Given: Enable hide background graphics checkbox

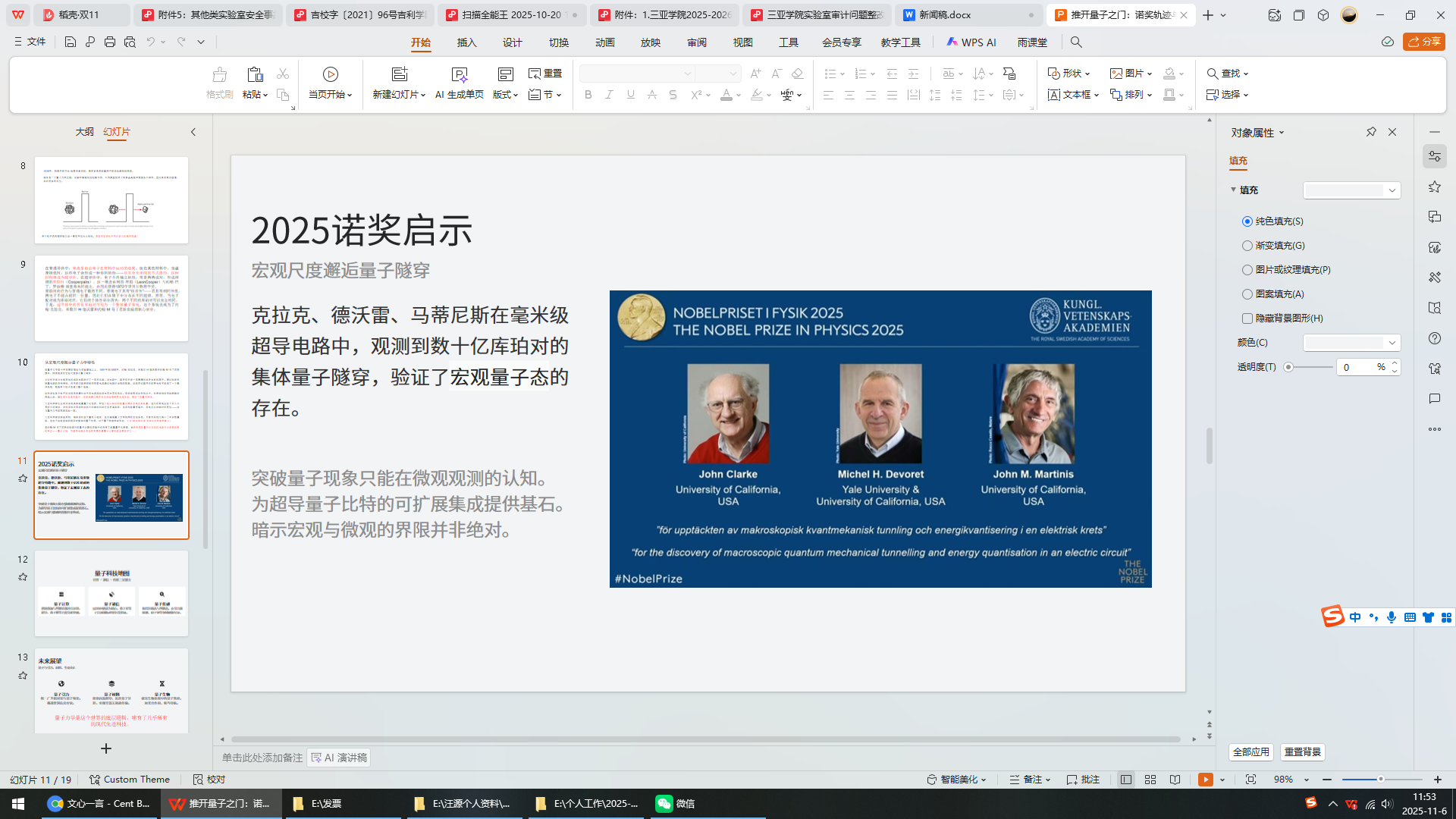Looking at the screenshot, I should point(1247,318).
